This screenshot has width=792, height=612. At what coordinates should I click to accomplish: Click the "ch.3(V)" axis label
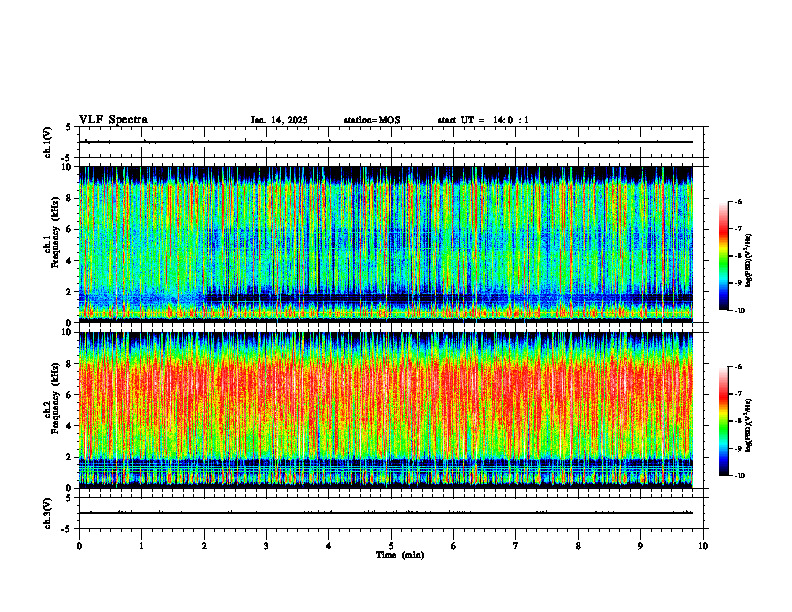pyautogui.click(x=47, y=513)
